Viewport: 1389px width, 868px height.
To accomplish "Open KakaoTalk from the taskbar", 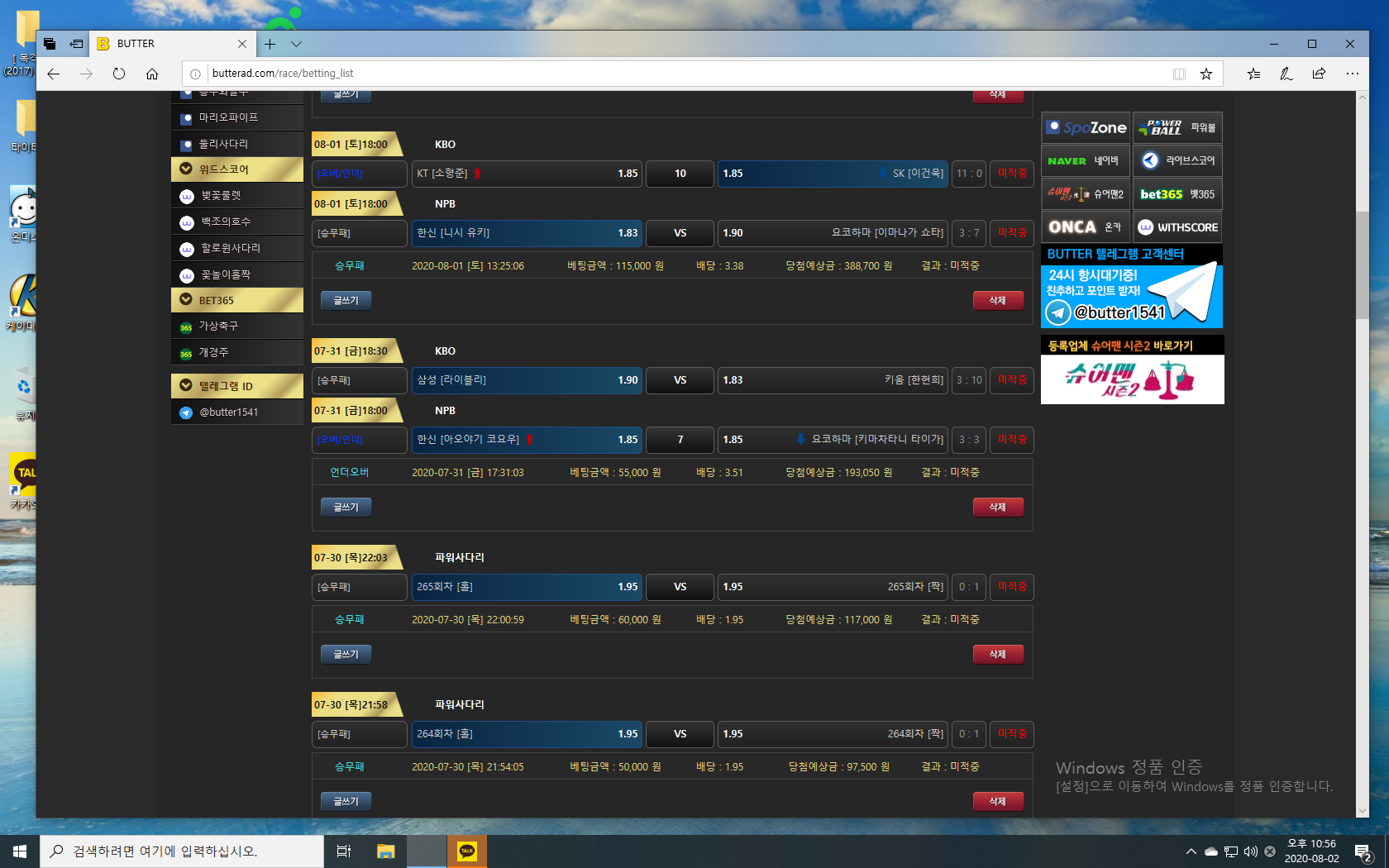I will pos(467,851).
